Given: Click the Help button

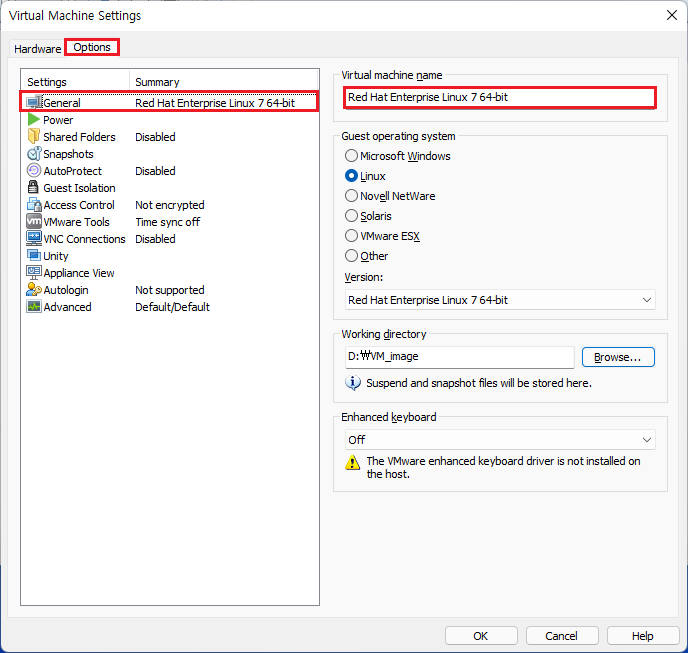Looking at the screenshot, I should click(x=643, y=636).
